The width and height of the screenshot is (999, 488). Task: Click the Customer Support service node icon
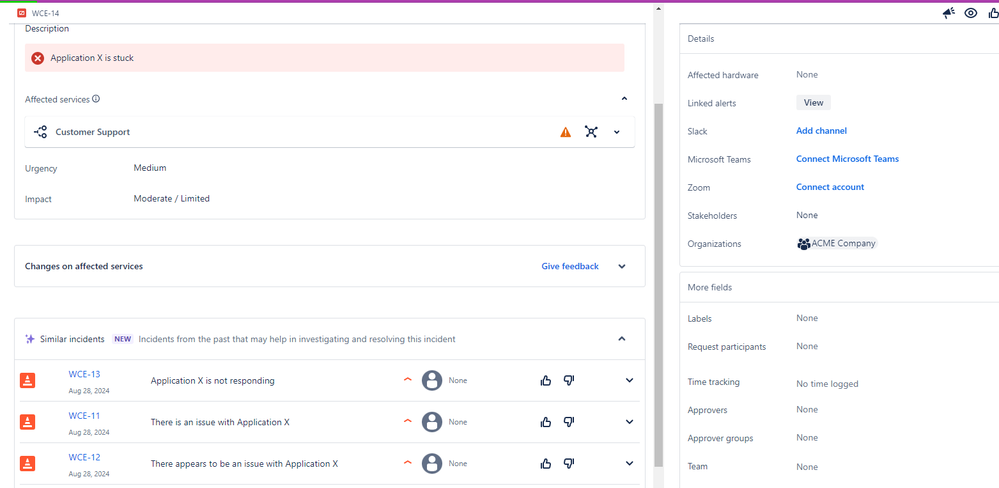(x=40, y=132)
